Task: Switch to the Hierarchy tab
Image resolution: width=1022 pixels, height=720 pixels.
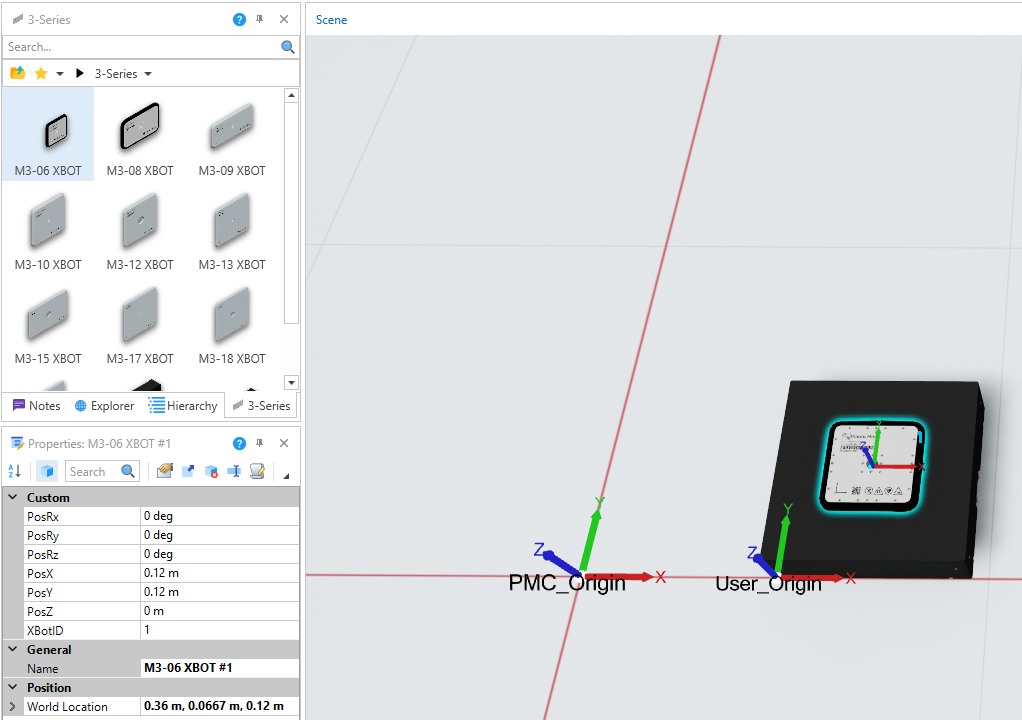Action: coord(183,406)
